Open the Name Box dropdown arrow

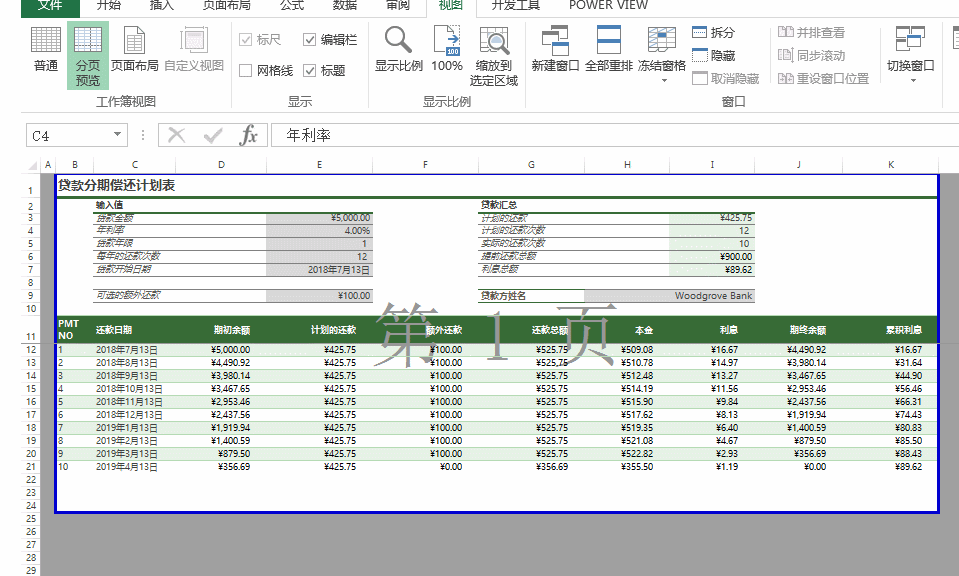click(118, 133)
